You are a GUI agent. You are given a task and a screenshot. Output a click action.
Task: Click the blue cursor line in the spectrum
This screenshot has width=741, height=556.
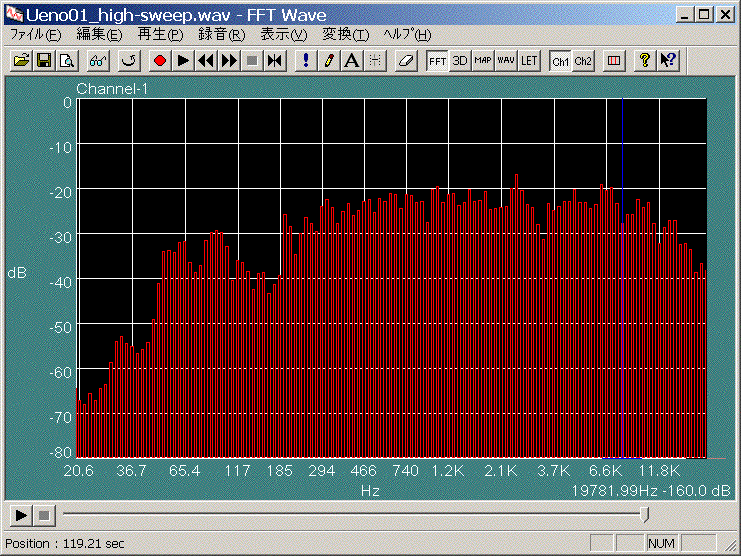622,278
